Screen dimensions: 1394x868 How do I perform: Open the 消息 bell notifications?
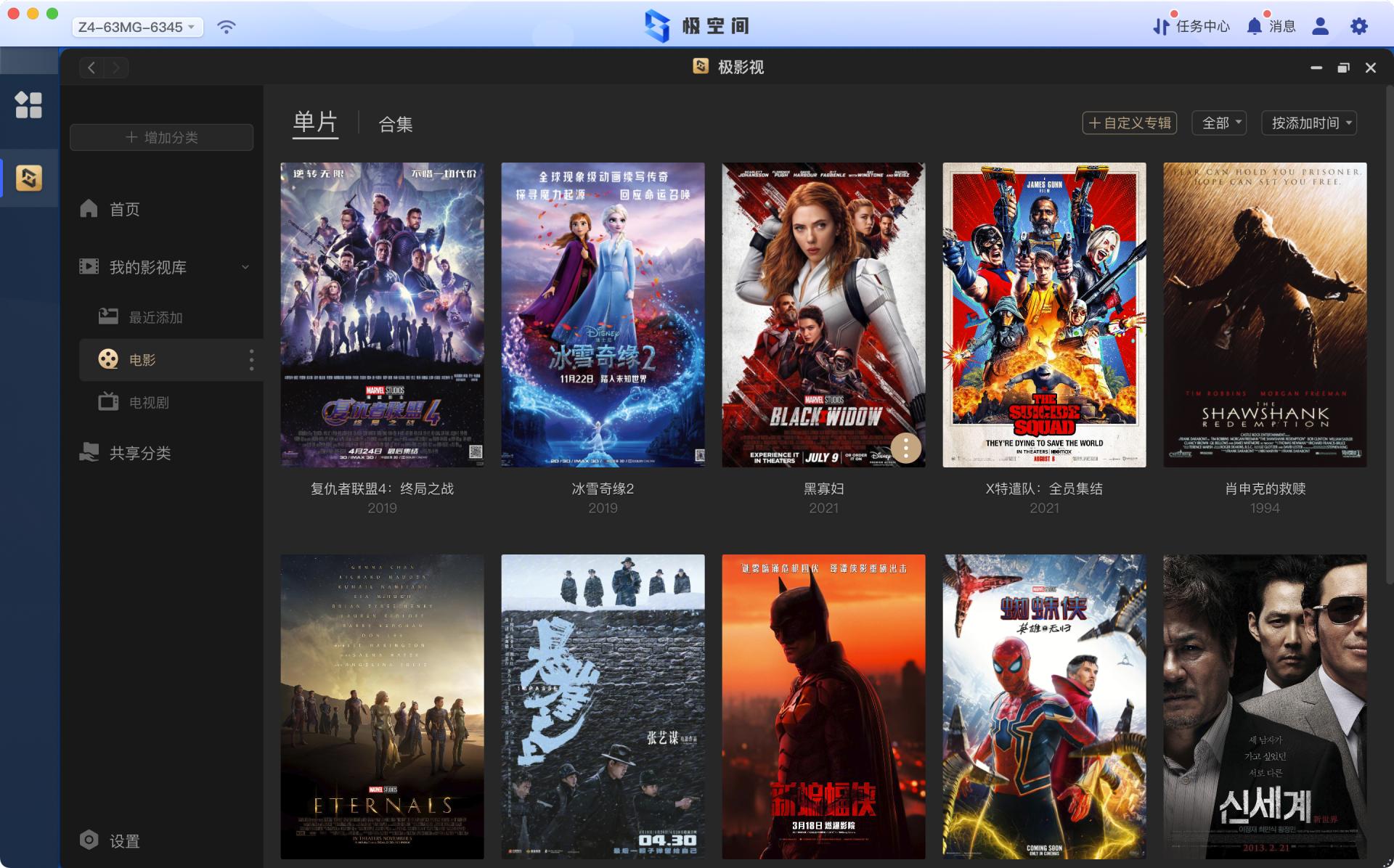(x=1254, y=27)
